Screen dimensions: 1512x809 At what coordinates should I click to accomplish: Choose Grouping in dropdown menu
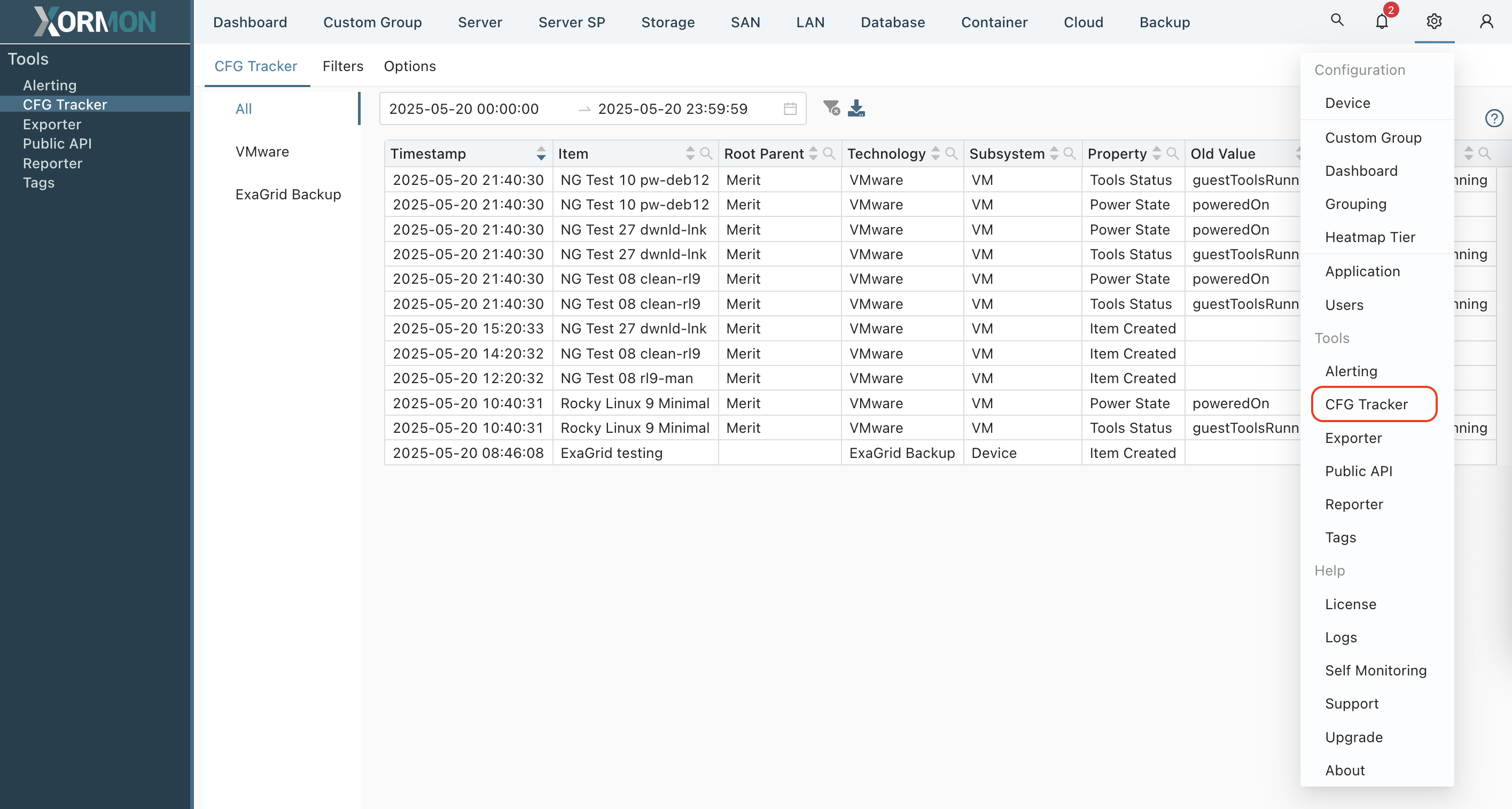coord(1356,204)
